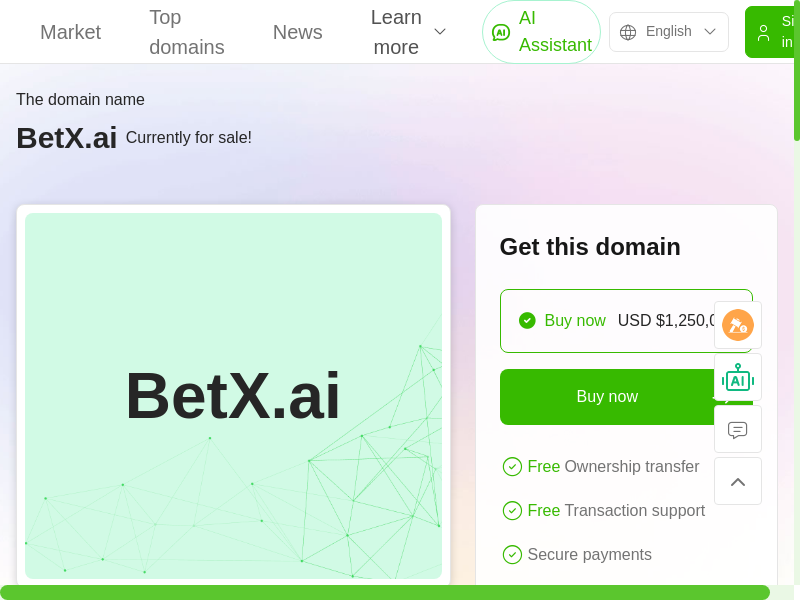
Task: Click the user profile icon on sign-in button
Action: tap(763, 32)
